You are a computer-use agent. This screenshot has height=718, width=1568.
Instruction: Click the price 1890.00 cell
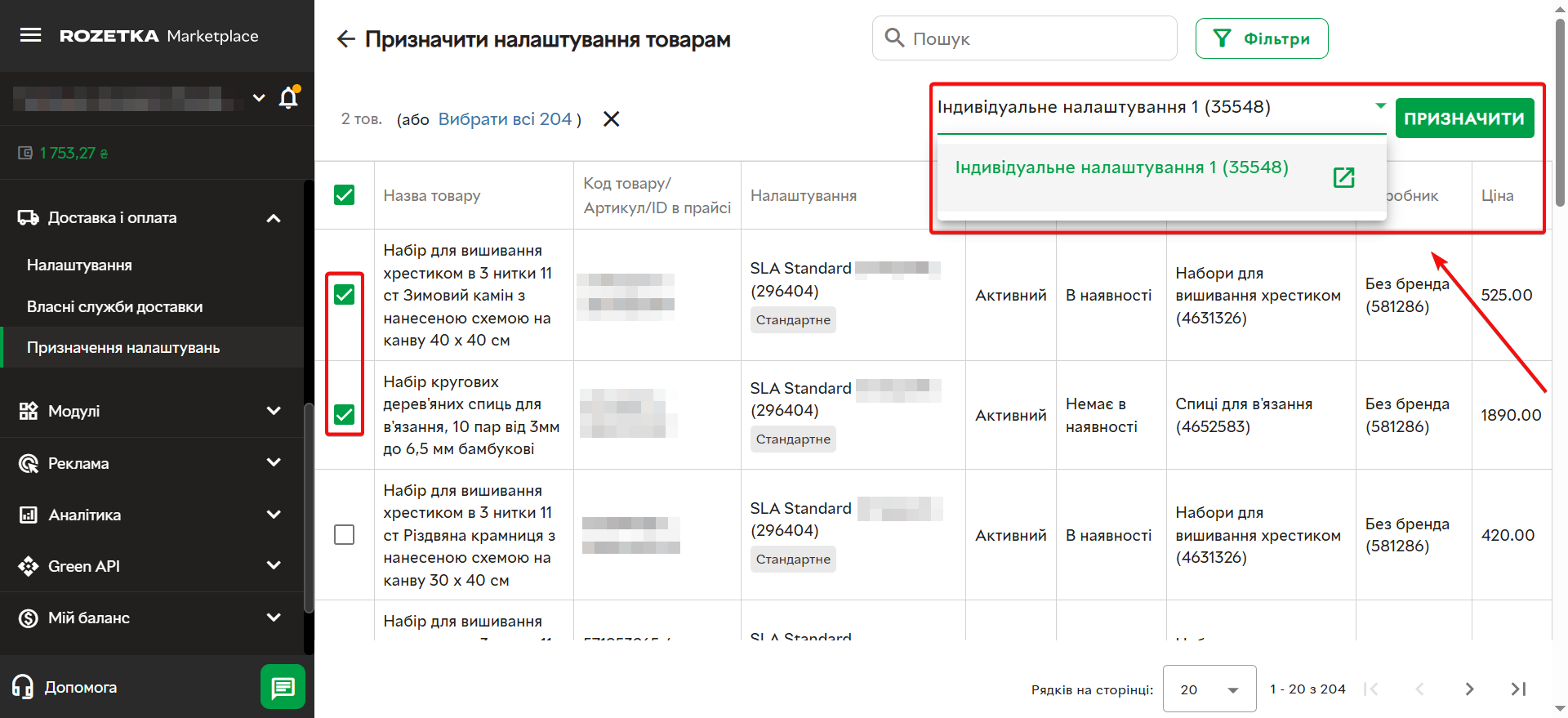pos(1512,415)
